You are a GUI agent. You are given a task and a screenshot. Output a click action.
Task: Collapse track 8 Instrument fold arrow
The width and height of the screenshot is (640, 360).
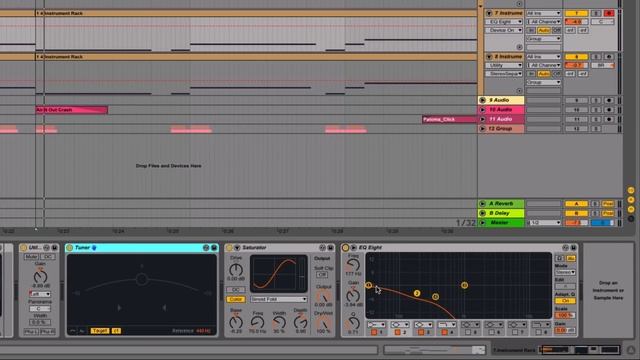point(489,57)
